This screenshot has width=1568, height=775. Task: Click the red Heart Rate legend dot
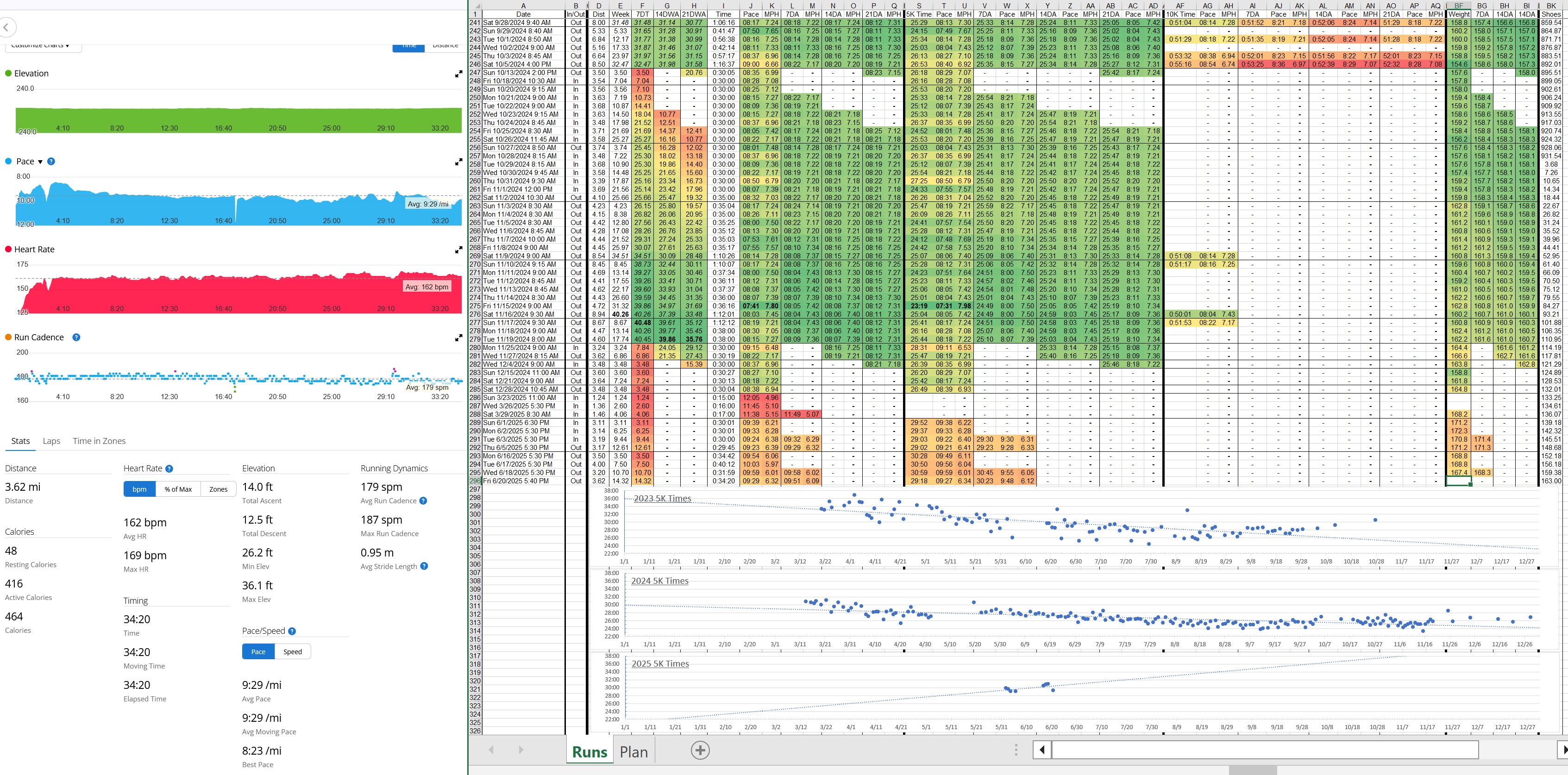[x=8, y=250]
